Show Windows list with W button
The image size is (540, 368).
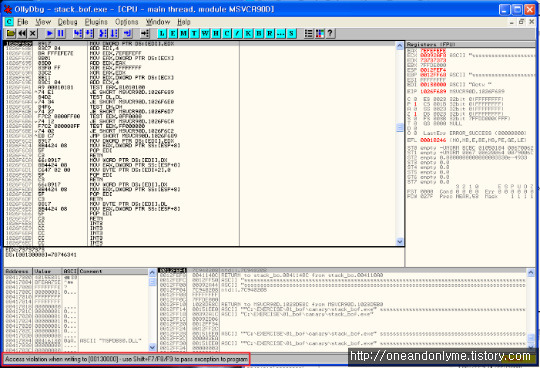205,33
